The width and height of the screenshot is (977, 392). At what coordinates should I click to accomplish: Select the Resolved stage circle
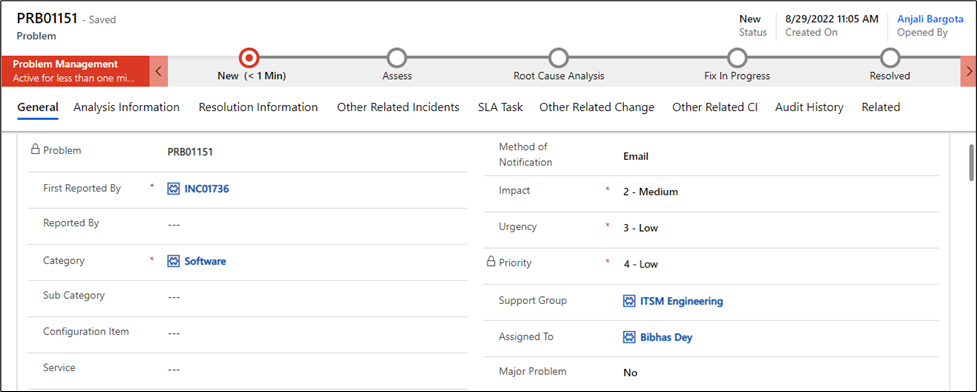click(x=890, y=58)
